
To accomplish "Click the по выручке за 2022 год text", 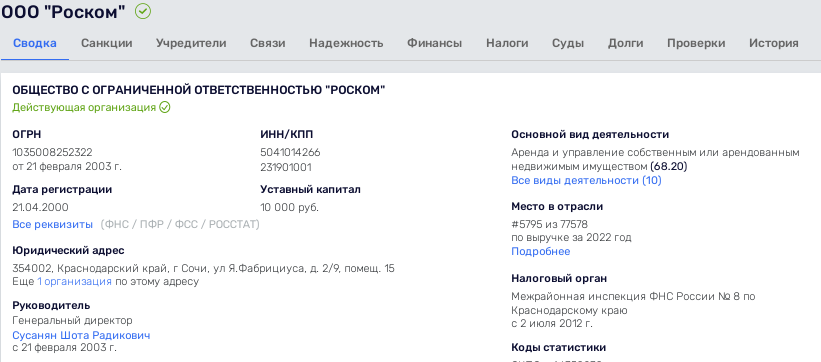I will tap(571, 238).
